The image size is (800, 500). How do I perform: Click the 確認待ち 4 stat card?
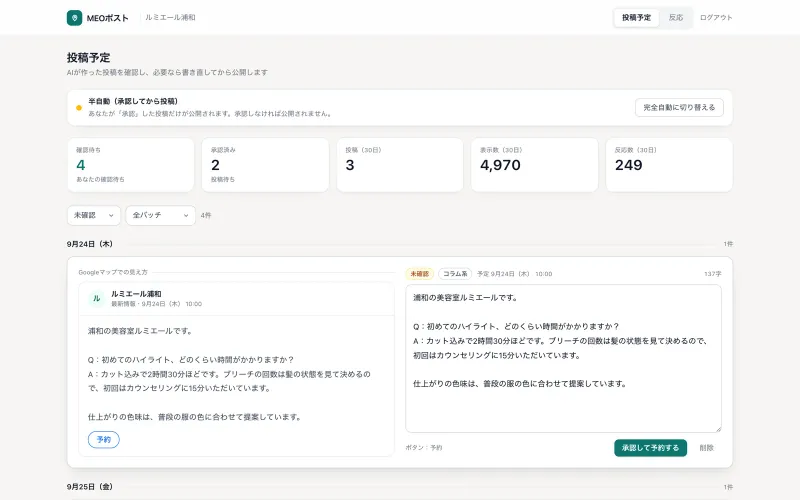coord(131,165)
